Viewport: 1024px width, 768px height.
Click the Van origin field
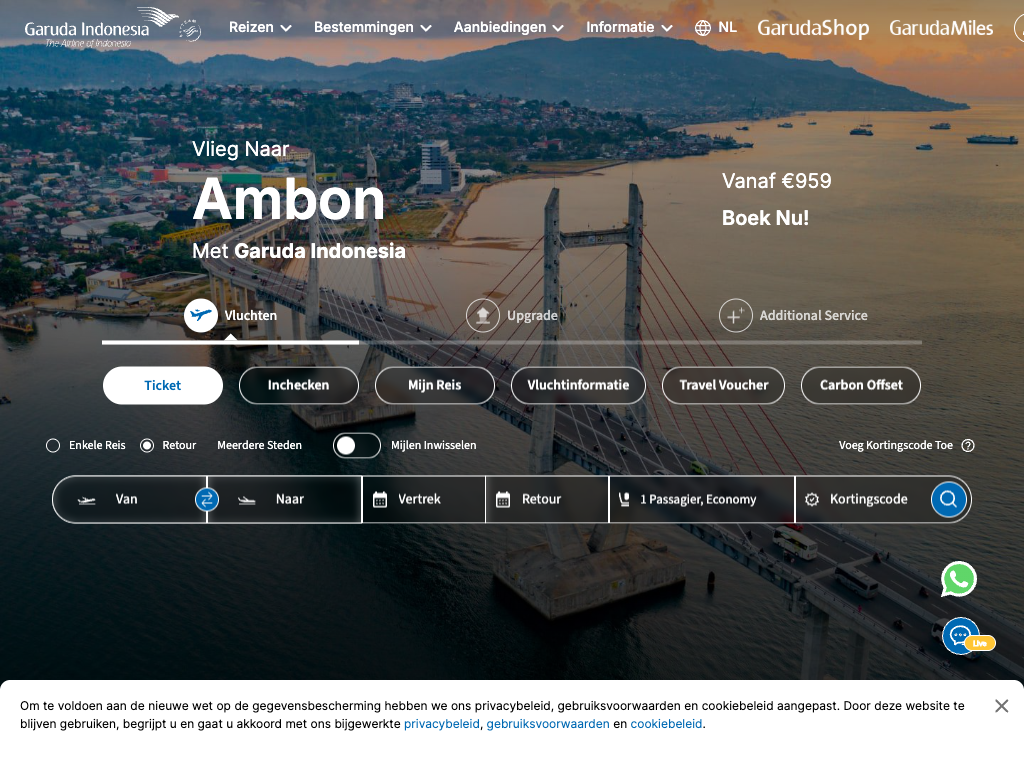[129, 500]
